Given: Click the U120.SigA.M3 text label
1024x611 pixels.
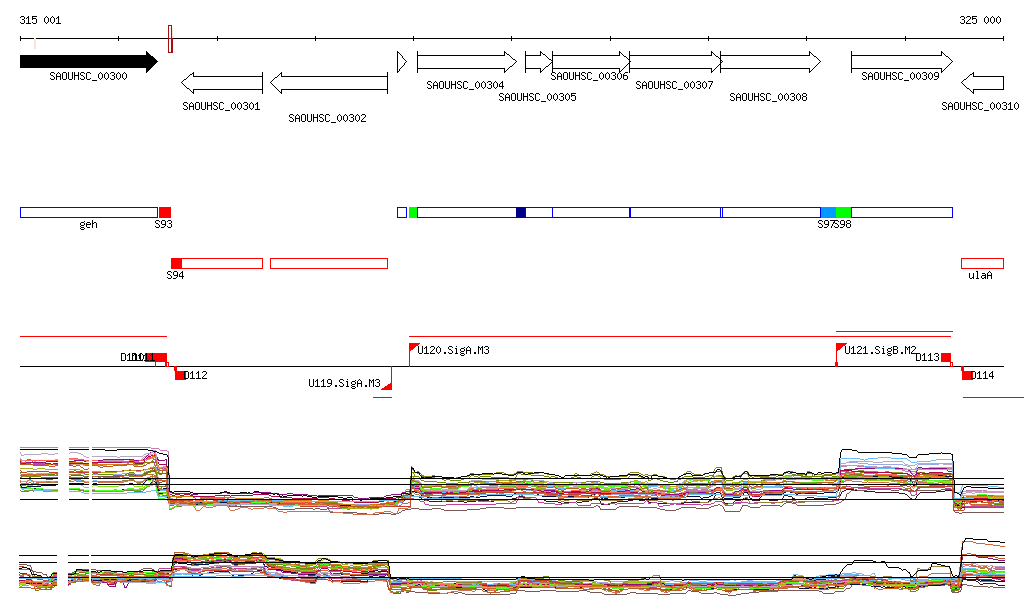Looking at the screenshot, I should (453, 351).
